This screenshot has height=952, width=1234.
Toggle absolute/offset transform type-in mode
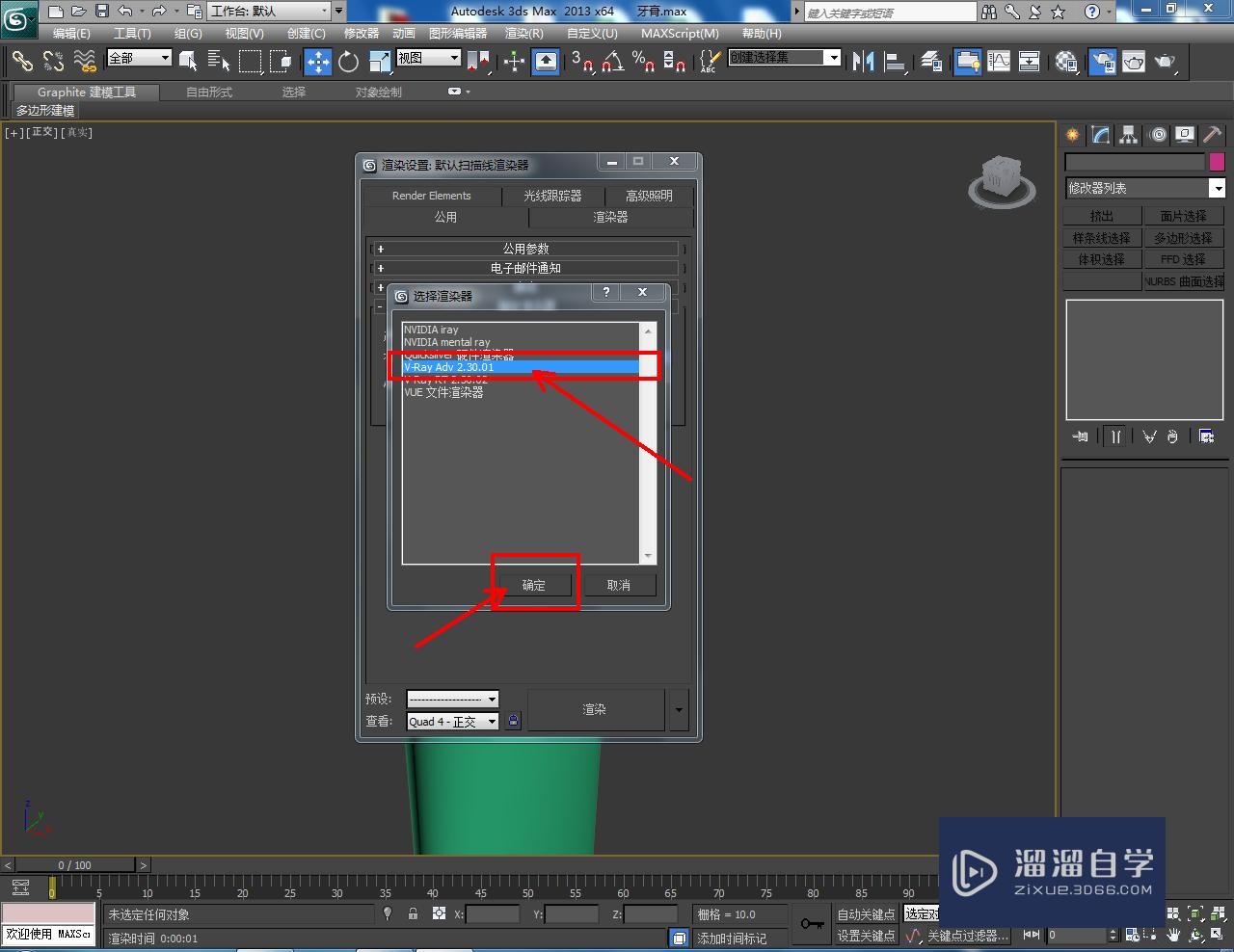(439, 913)
